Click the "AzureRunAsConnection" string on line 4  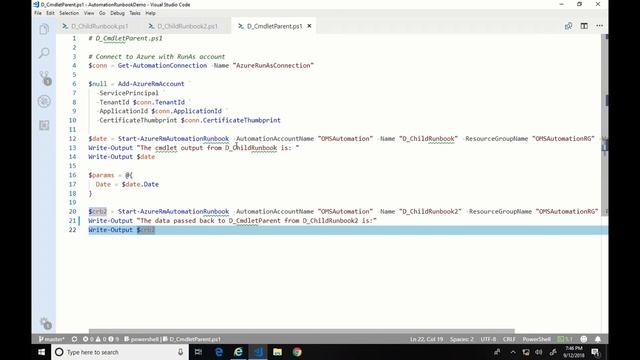click(273, 65)
